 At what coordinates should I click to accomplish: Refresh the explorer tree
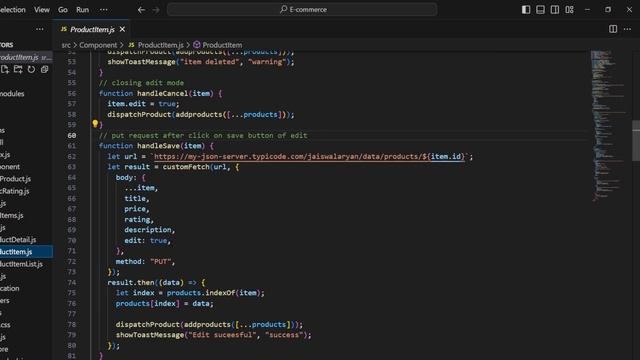click(31, 69)
